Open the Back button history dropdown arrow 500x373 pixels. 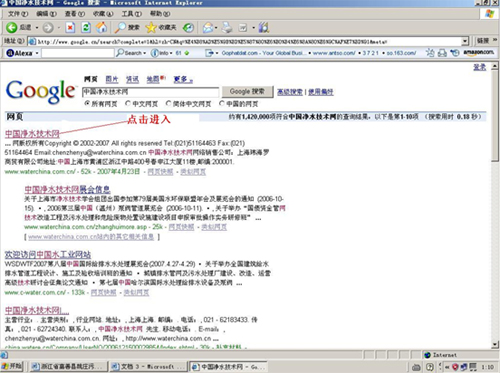[37, 28]
